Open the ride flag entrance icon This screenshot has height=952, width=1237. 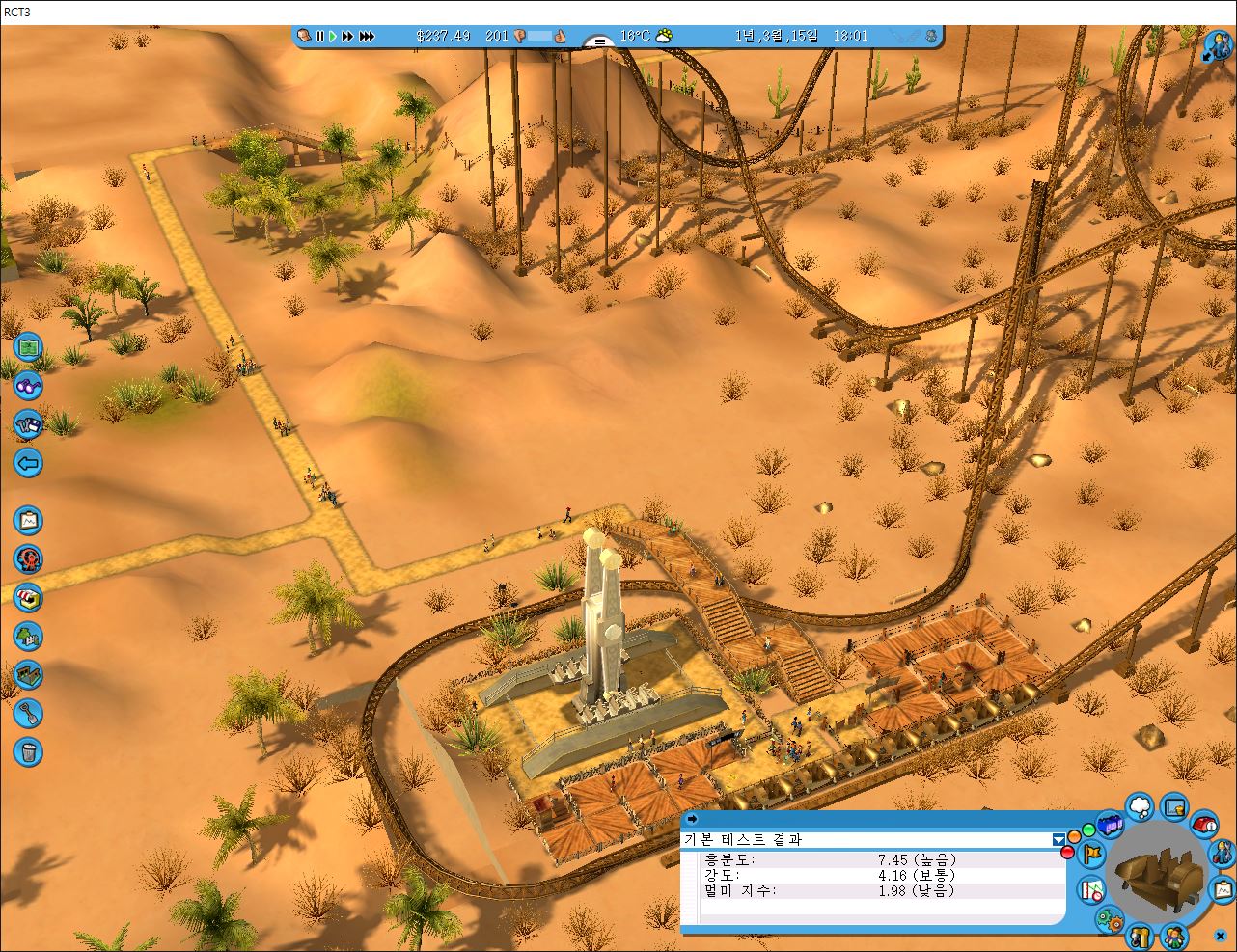[1091, 854]
